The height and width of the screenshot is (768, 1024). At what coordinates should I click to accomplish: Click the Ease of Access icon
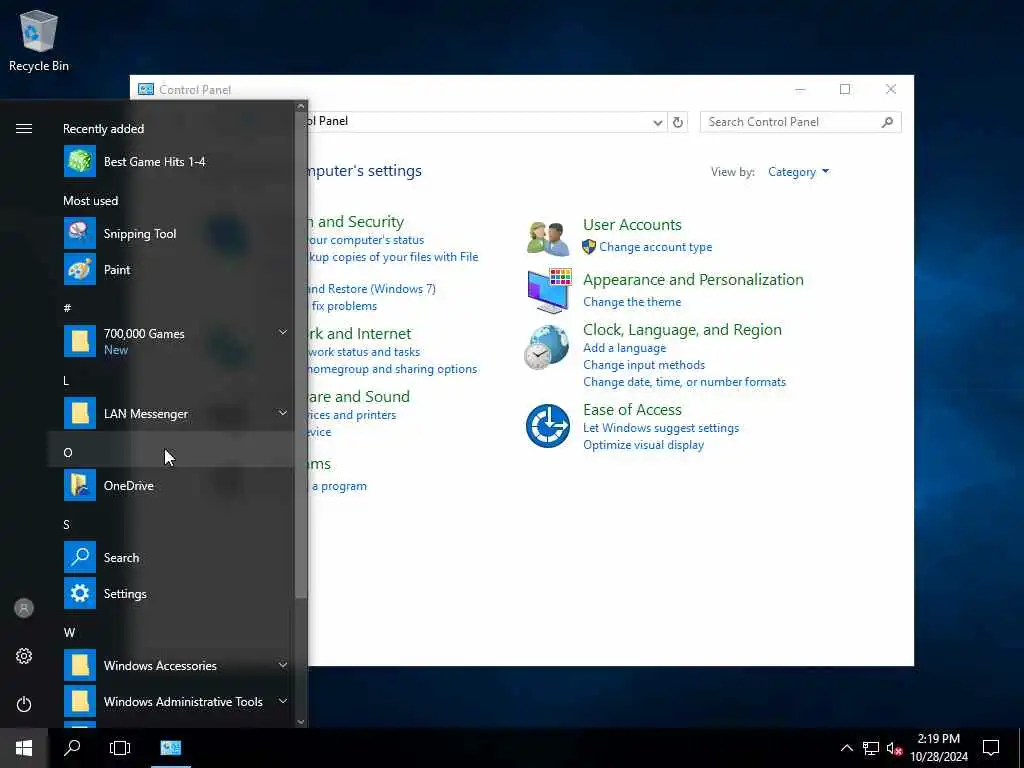click(x=548, y=426)
